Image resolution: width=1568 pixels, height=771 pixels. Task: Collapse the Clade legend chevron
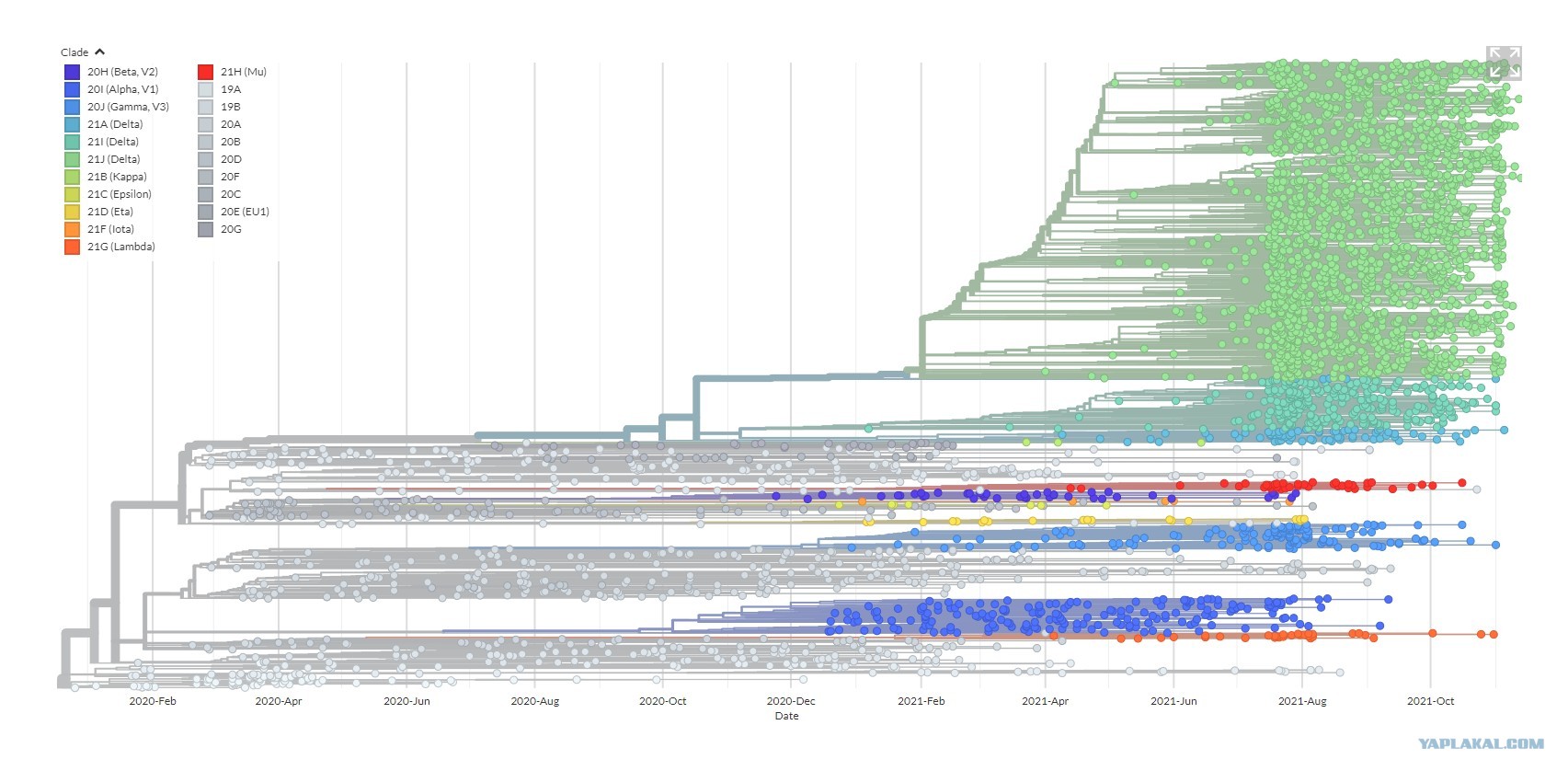pos(99,52)
